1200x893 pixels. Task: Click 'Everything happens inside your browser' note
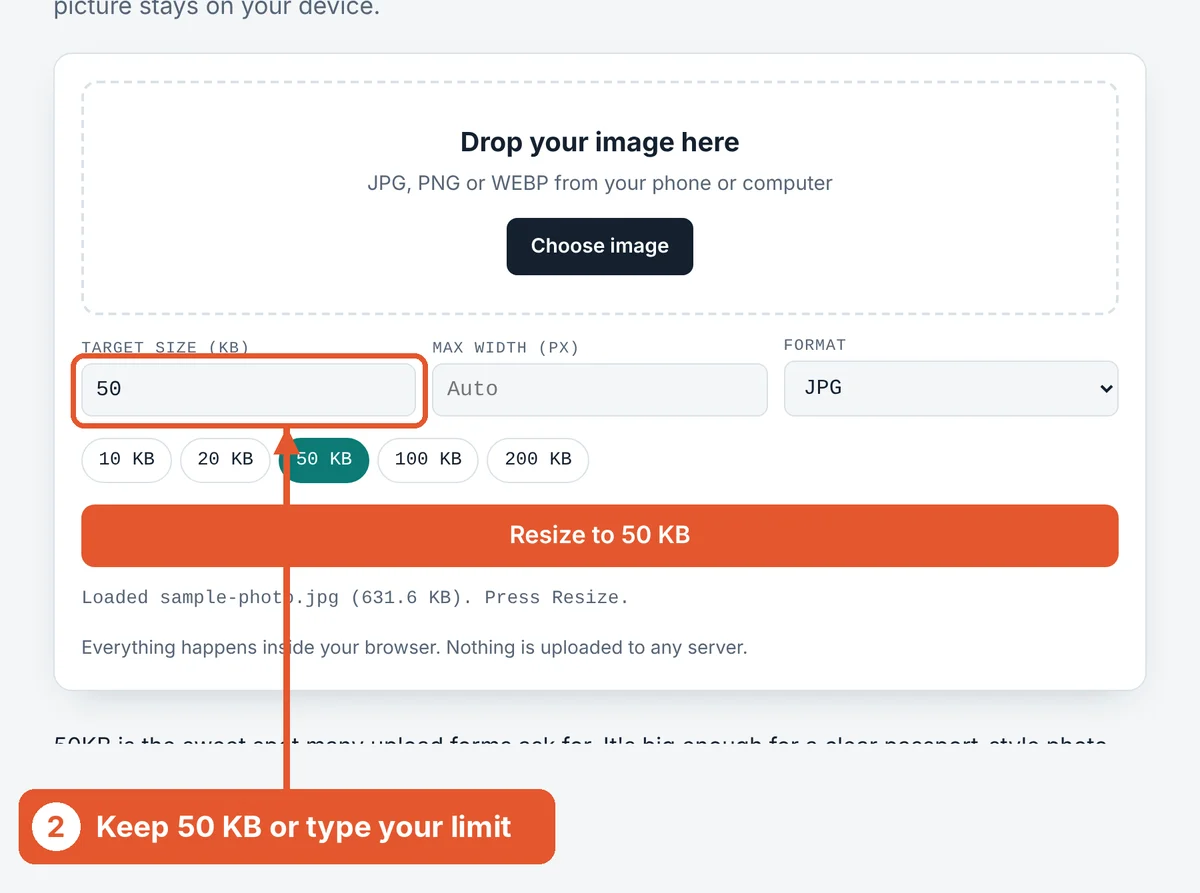[x=414, y=647]
